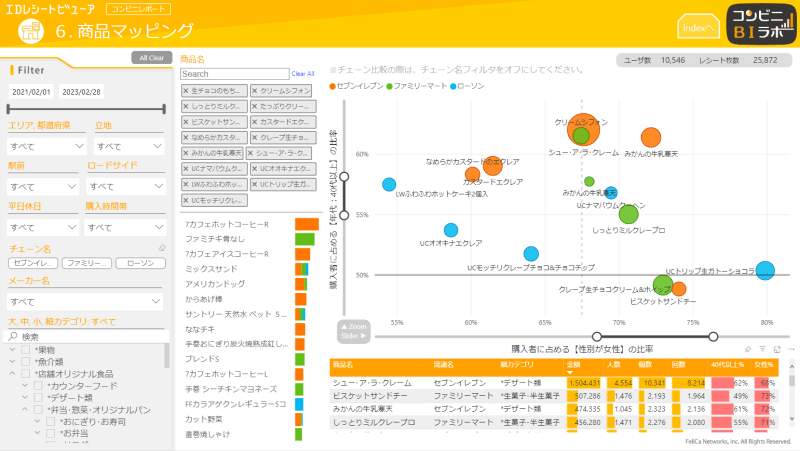800x451 pixels.
Task: Expand the *果物 tree node
Action: tap(12, 350)
